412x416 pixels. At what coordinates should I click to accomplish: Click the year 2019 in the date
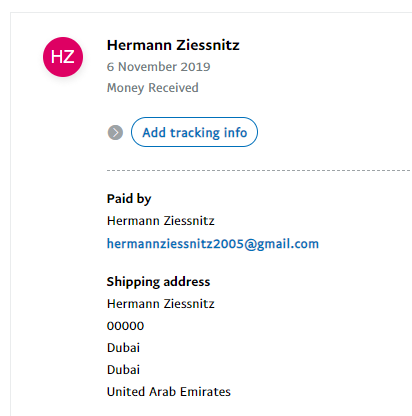point(196,67)
